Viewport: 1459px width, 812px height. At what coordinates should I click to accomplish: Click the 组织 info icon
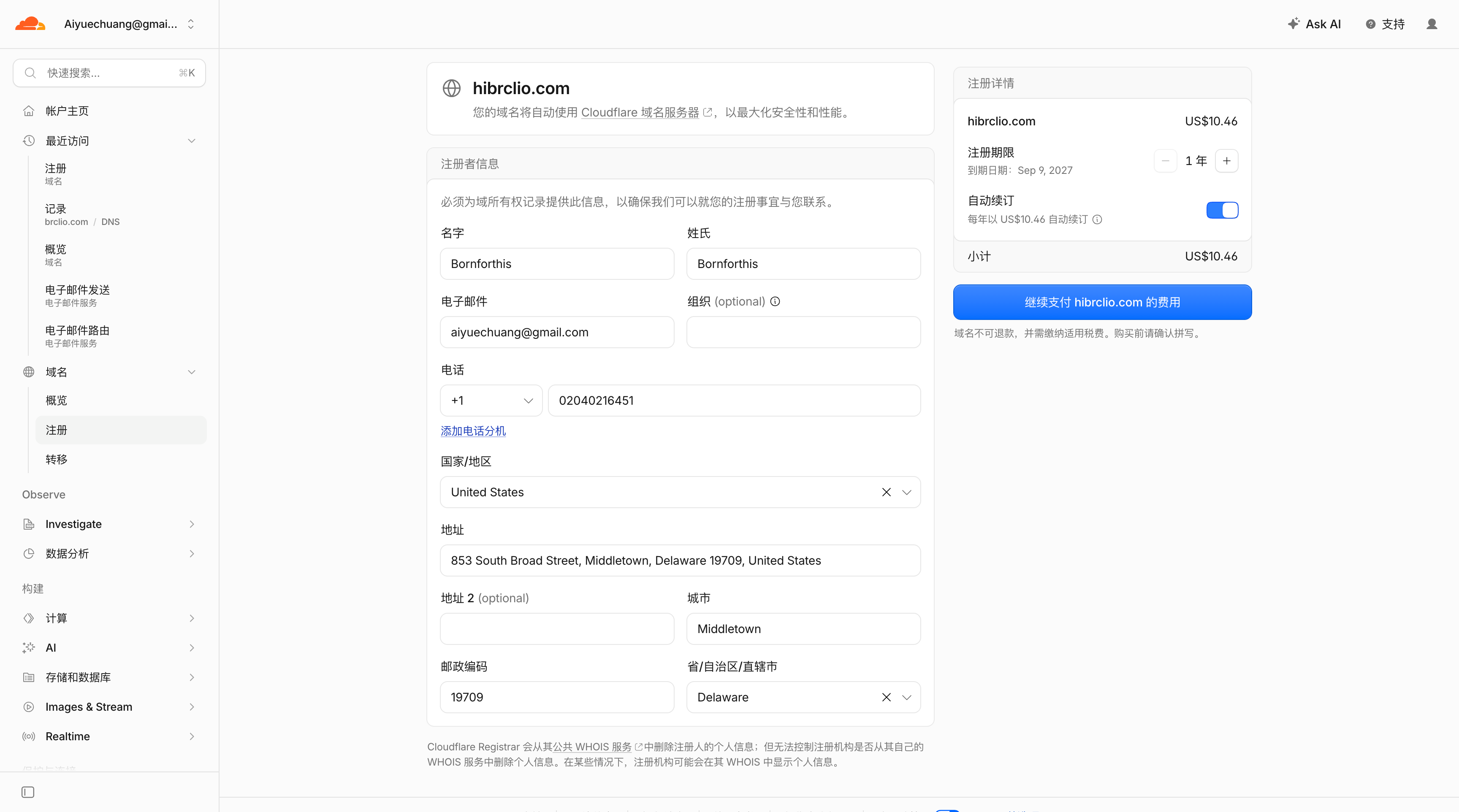click(776, 301)
